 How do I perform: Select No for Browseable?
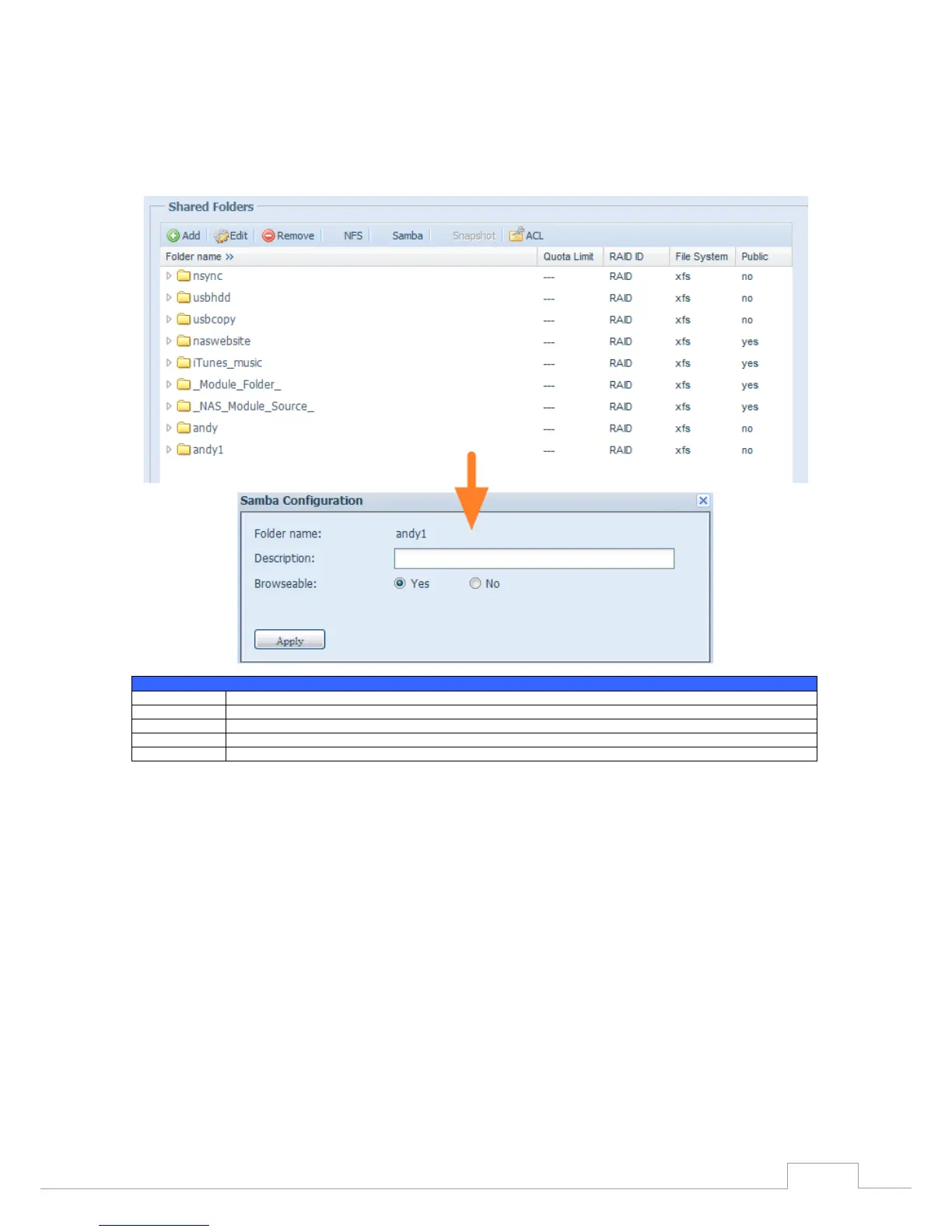click(x=475, y=583)
